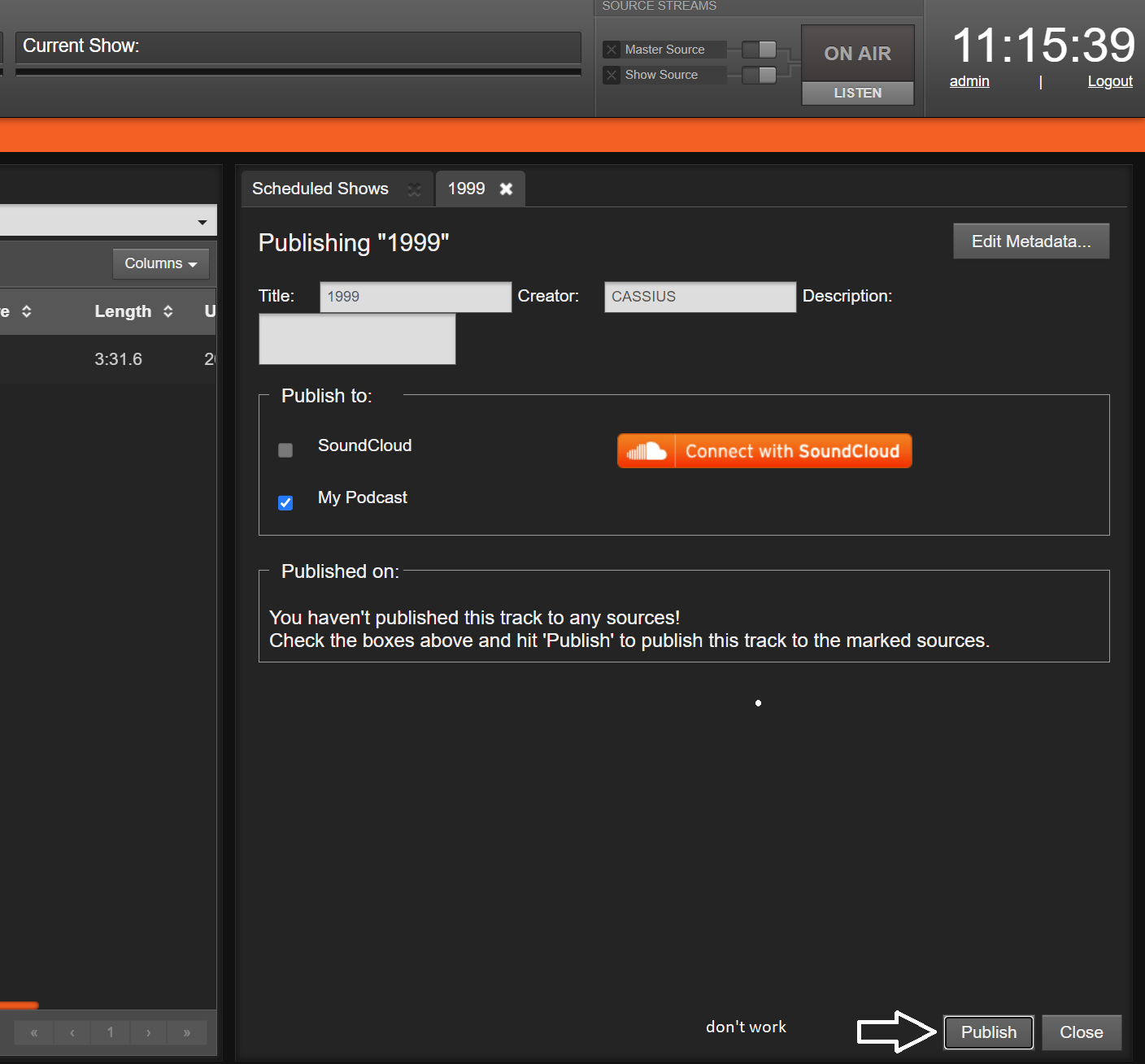
Task: Enable the SoundCloud publish checkbox
Action: (285, 449)
